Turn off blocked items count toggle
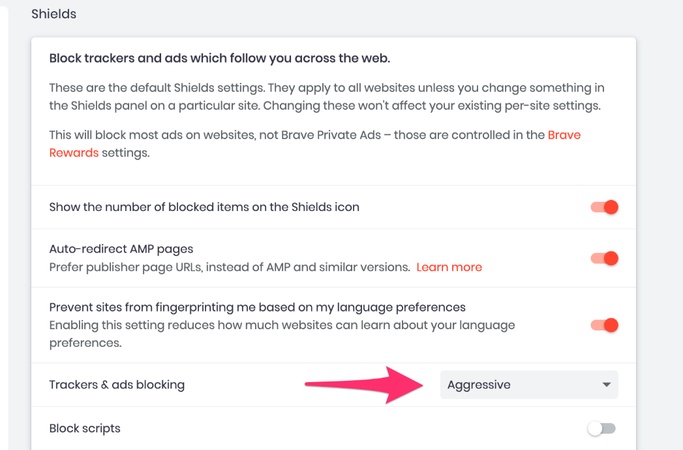The image size is (683, 450). tap(604, 207)
